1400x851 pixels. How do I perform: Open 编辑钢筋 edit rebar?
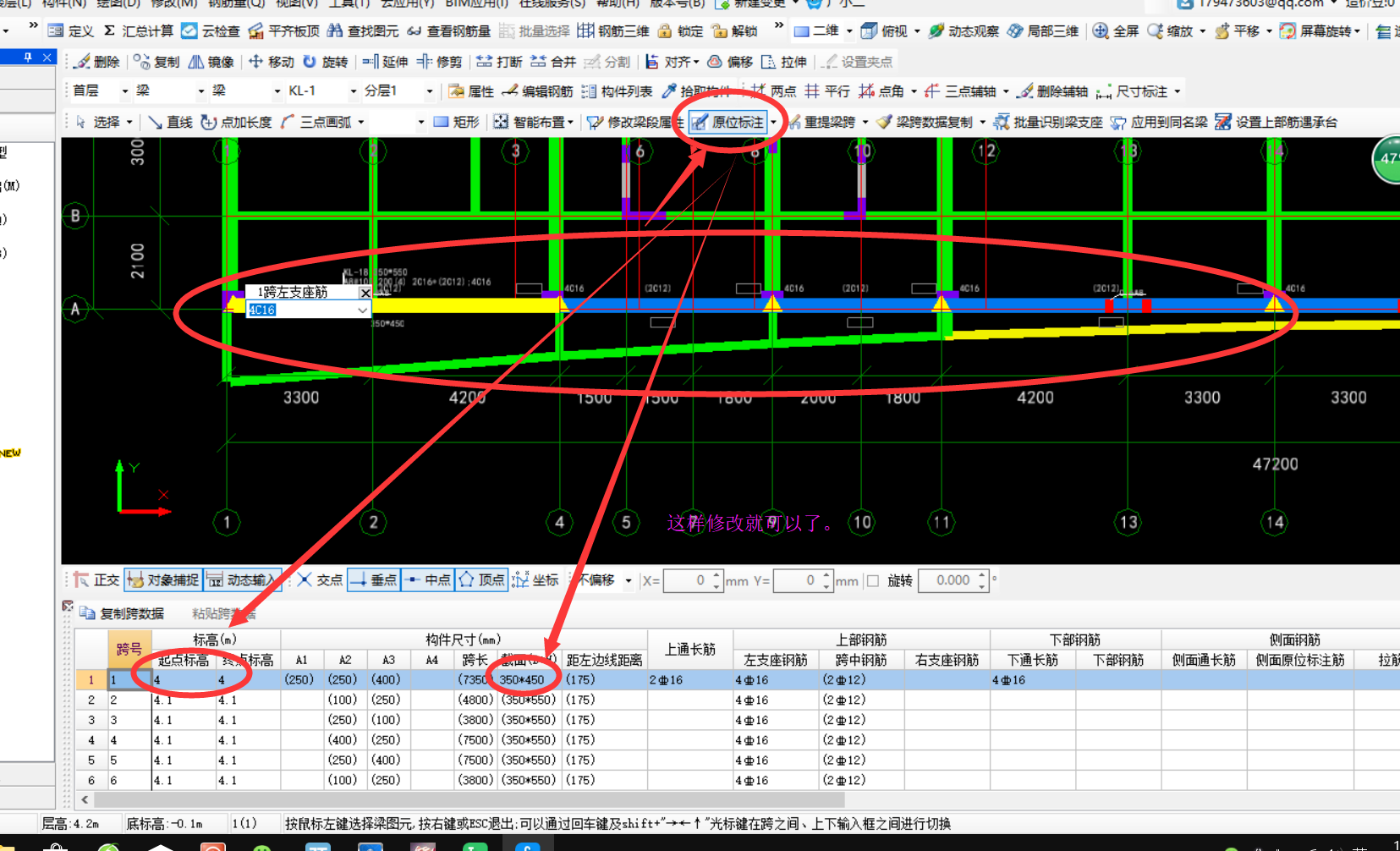coord(538,91)
